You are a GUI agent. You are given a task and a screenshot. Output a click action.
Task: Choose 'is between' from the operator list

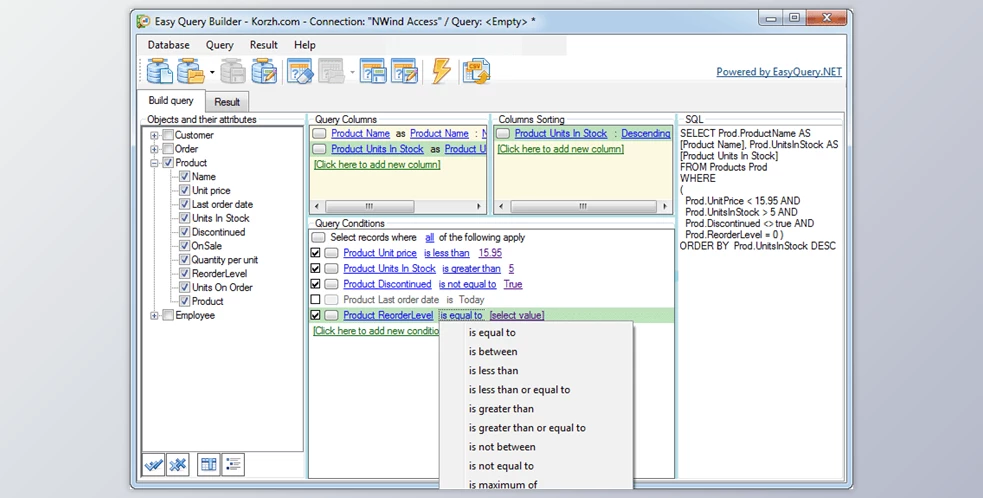(493, 352)
